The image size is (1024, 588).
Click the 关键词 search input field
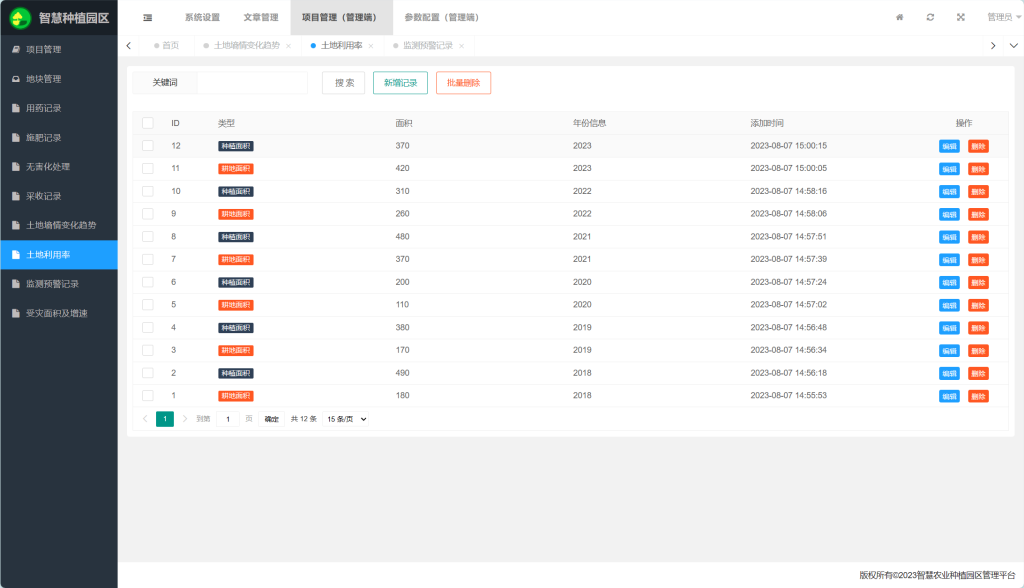click(252, 83)
